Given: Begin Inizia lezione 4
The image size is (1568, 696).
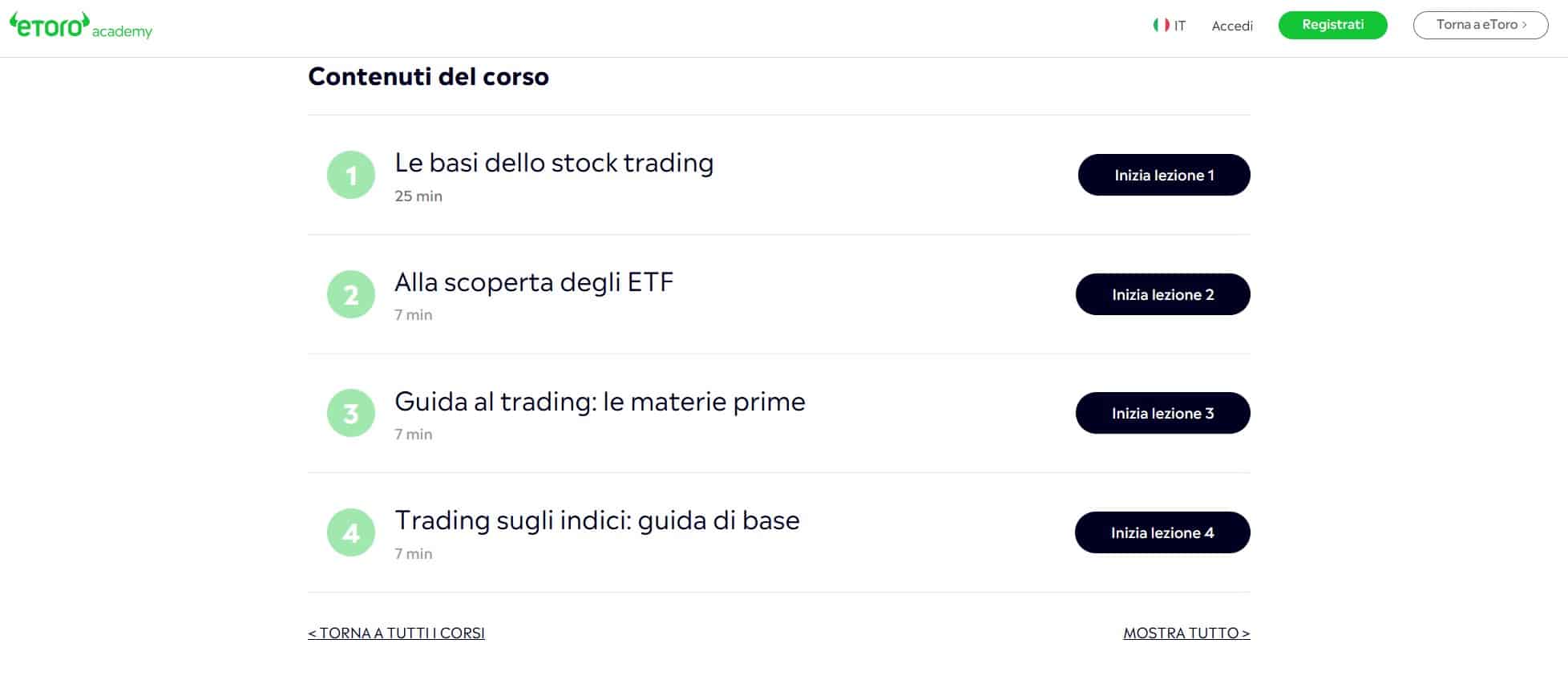Looking at the screenshot, I should [1162, 532].
